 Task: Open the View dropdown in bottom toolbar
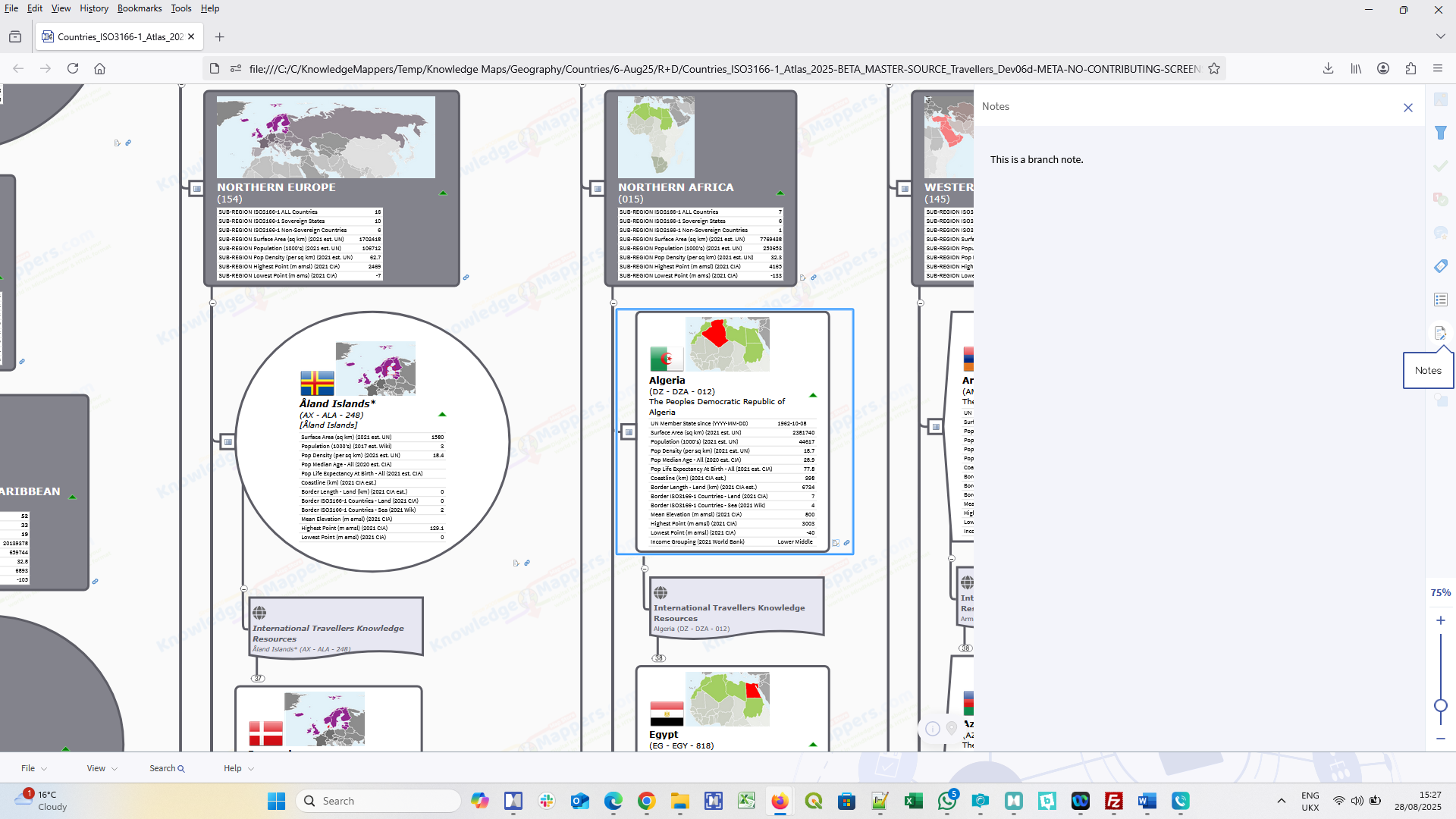point(102,768)
